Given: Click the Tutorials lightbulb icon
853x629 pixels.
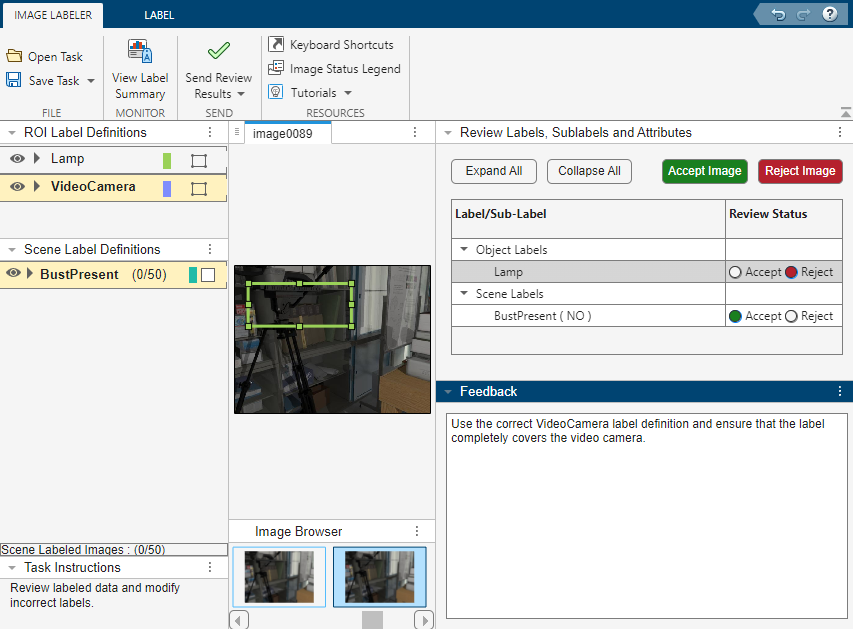Looking at the screenshot, I should (275, 91).
